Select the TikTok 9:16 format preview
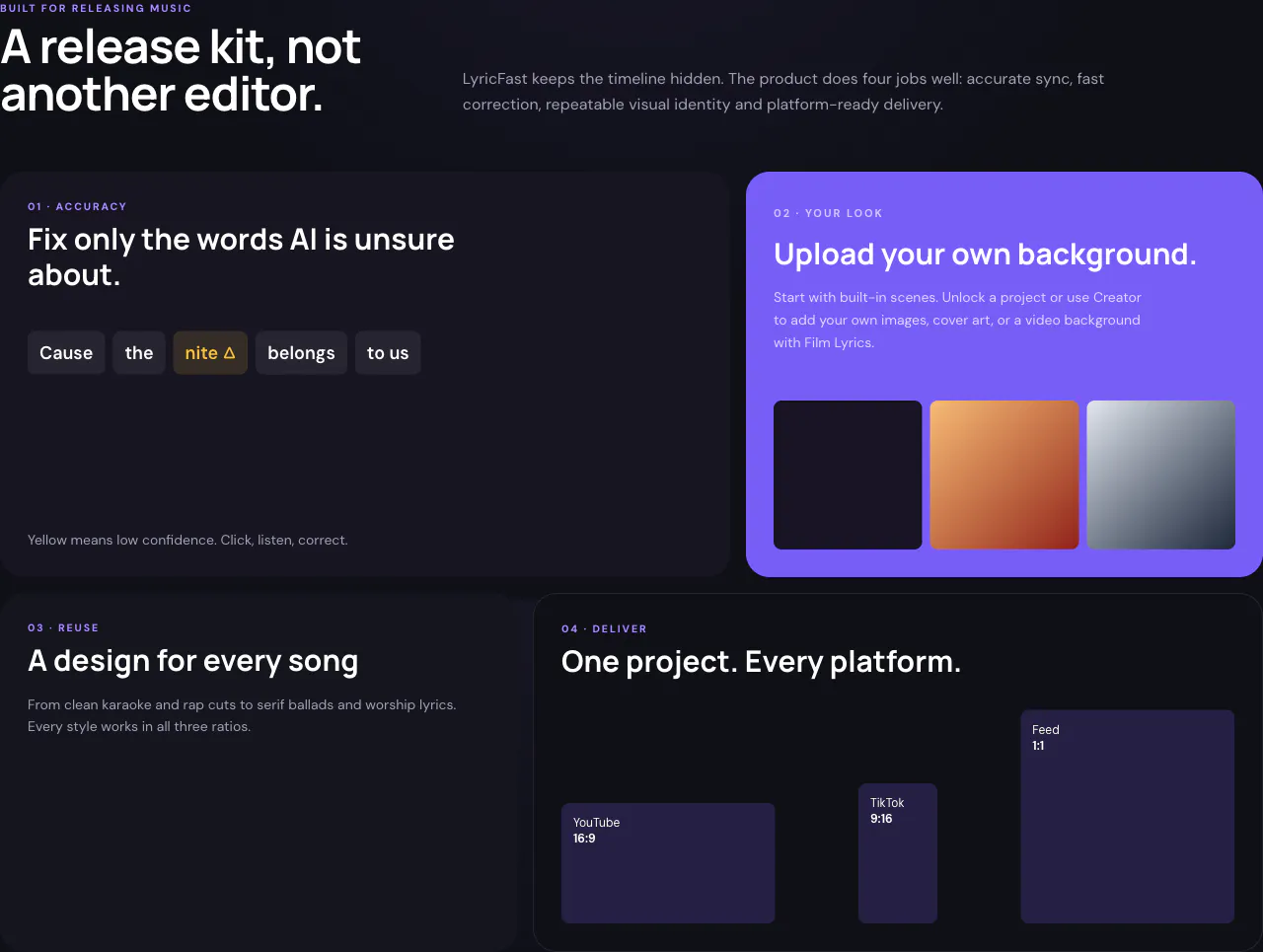1263x952 pixels. pyautogui.click(x=898, y=853)
